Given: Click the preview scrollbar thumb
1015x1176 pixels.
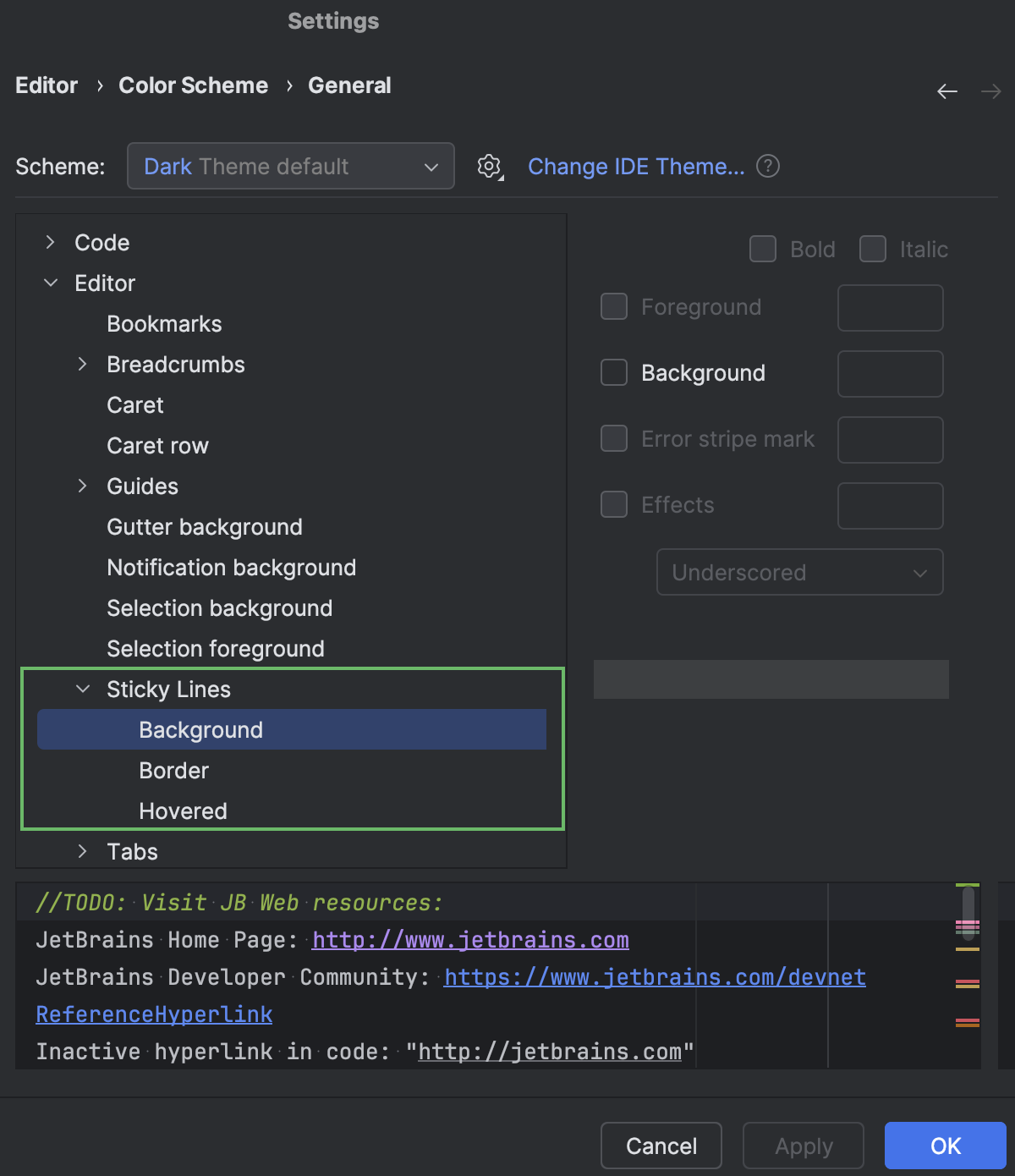Looking at the screenshot, I should [968, 914].
